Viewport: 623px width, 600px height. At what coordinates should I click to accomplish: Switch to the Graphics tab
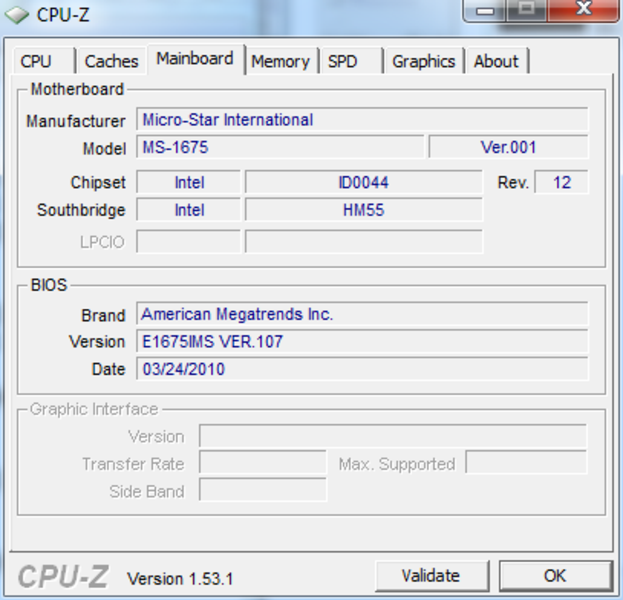point(424,61)
